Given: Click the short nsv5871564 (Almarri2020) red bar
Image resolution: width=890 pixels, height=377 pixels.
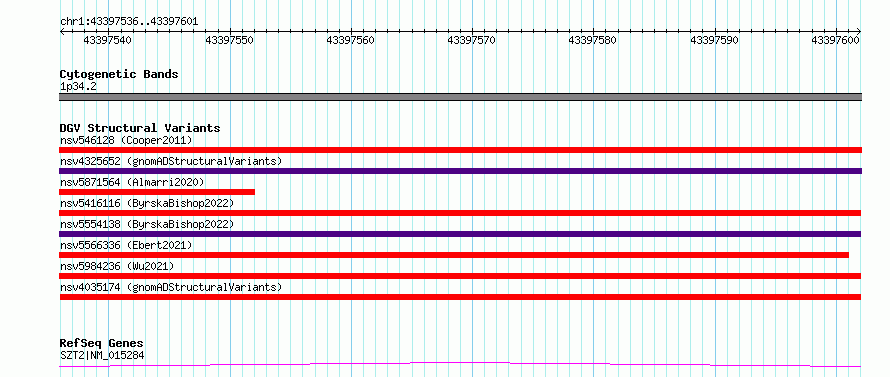Looking at the screenshot, I should pyautogui.click(x=157, y=192).
